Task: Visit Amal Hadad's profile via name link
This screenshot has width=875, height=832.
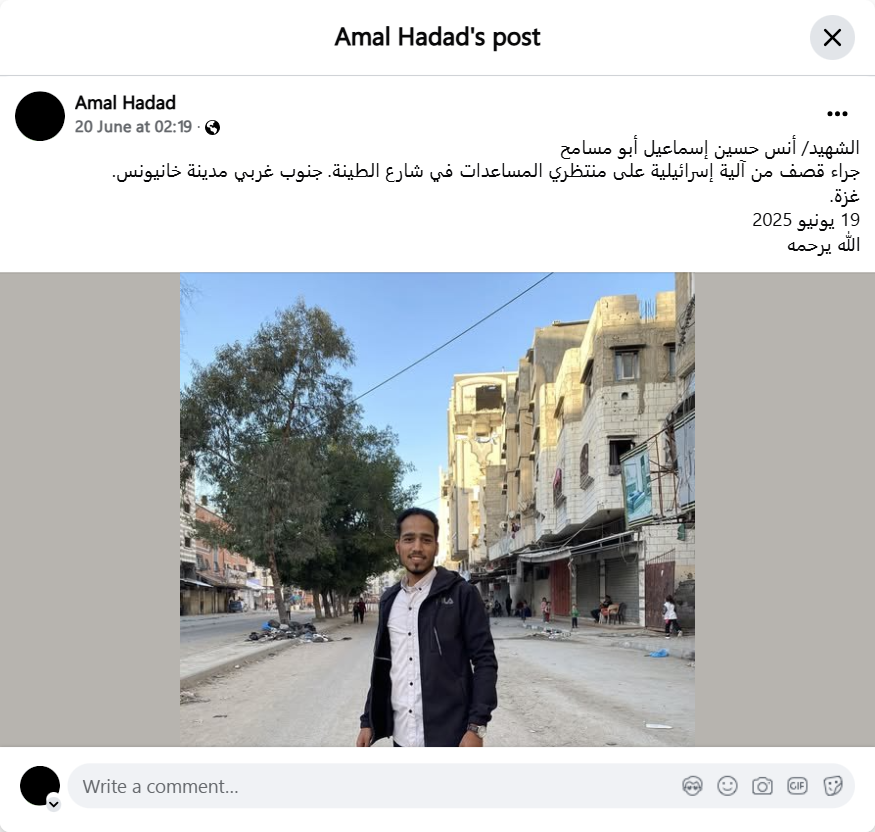Action: point(125,103)
